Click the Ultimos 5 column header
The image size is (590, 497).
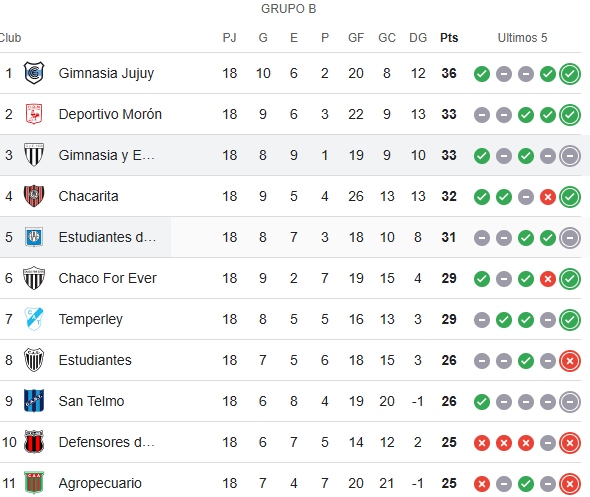click(x=522, y=38)
